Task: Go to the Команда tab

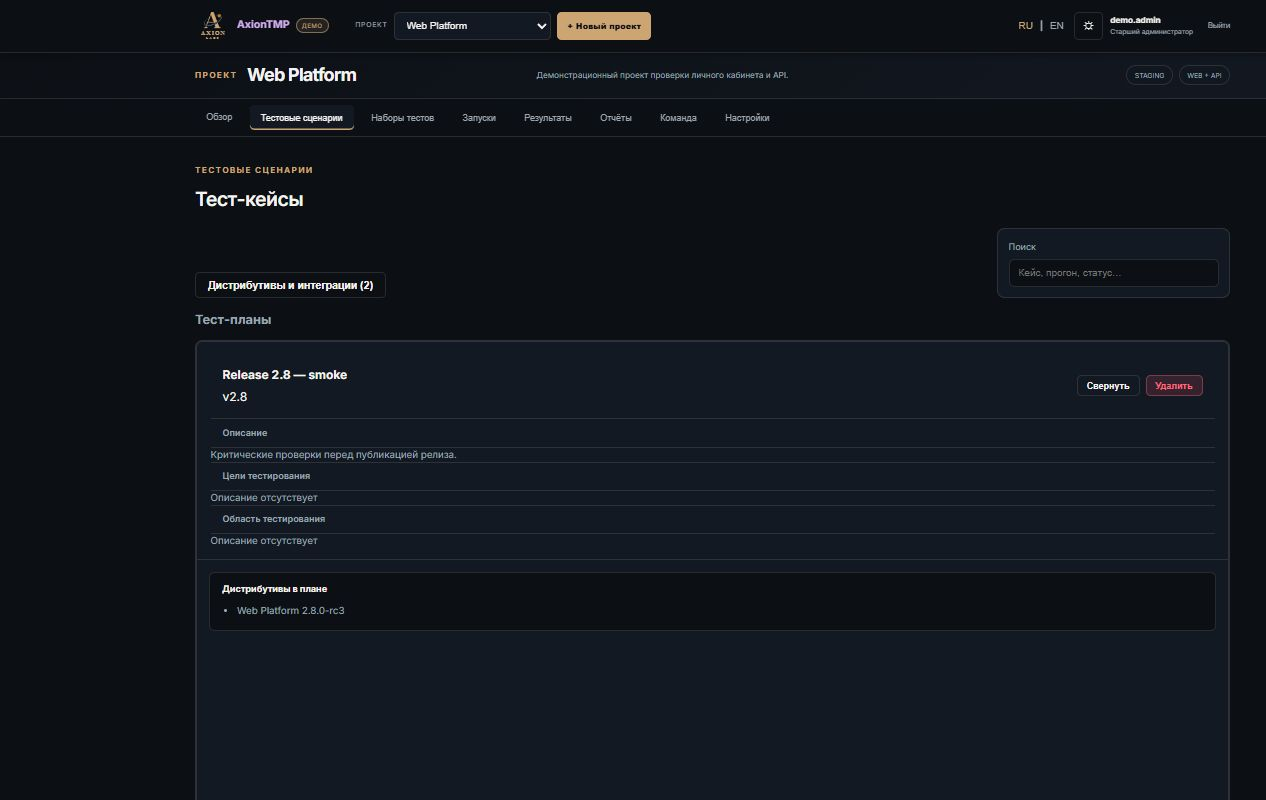Action: [678, 118]
